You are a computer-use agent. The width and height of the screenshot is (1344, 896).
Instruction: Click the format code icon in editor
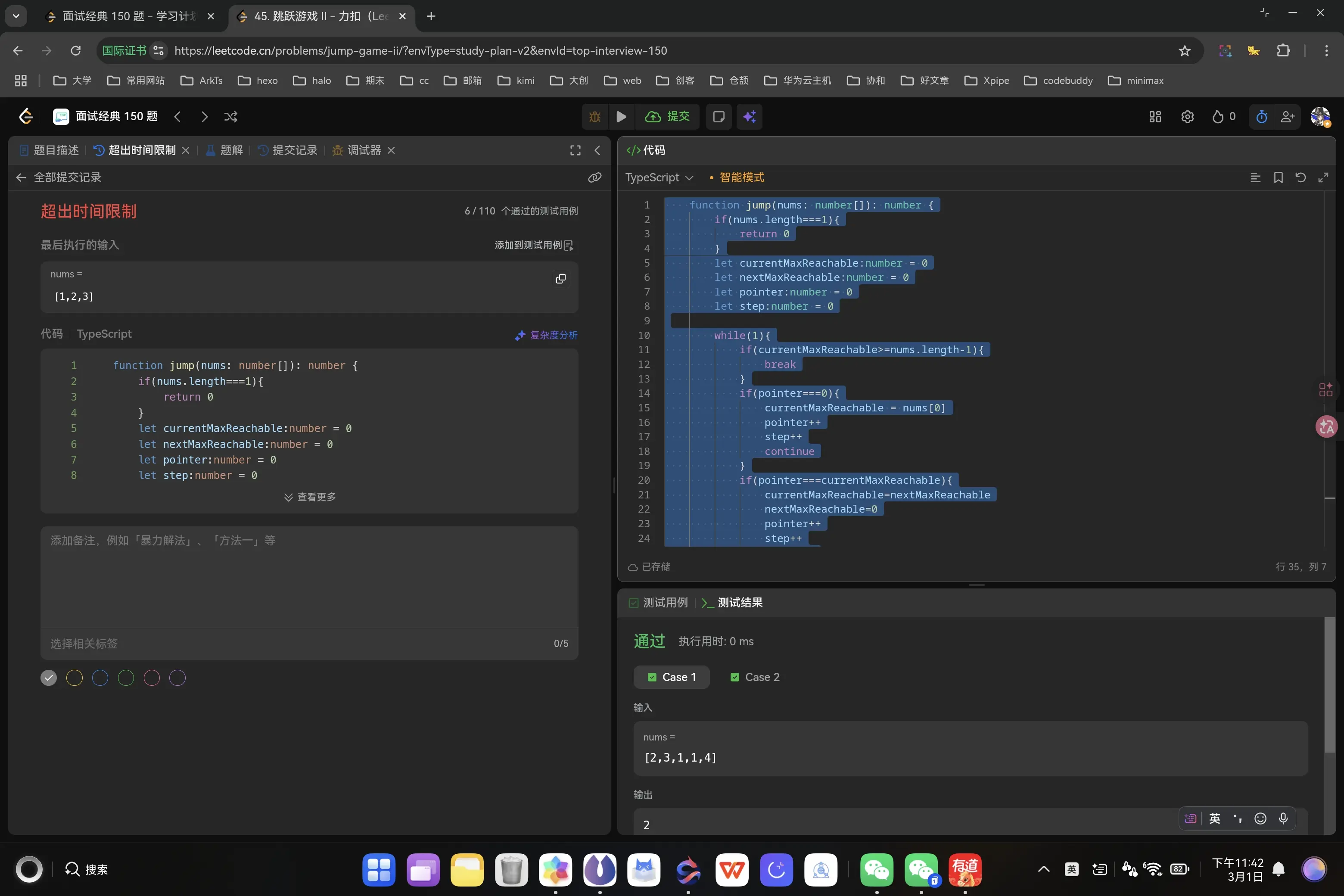click(x=1255, y=178)
